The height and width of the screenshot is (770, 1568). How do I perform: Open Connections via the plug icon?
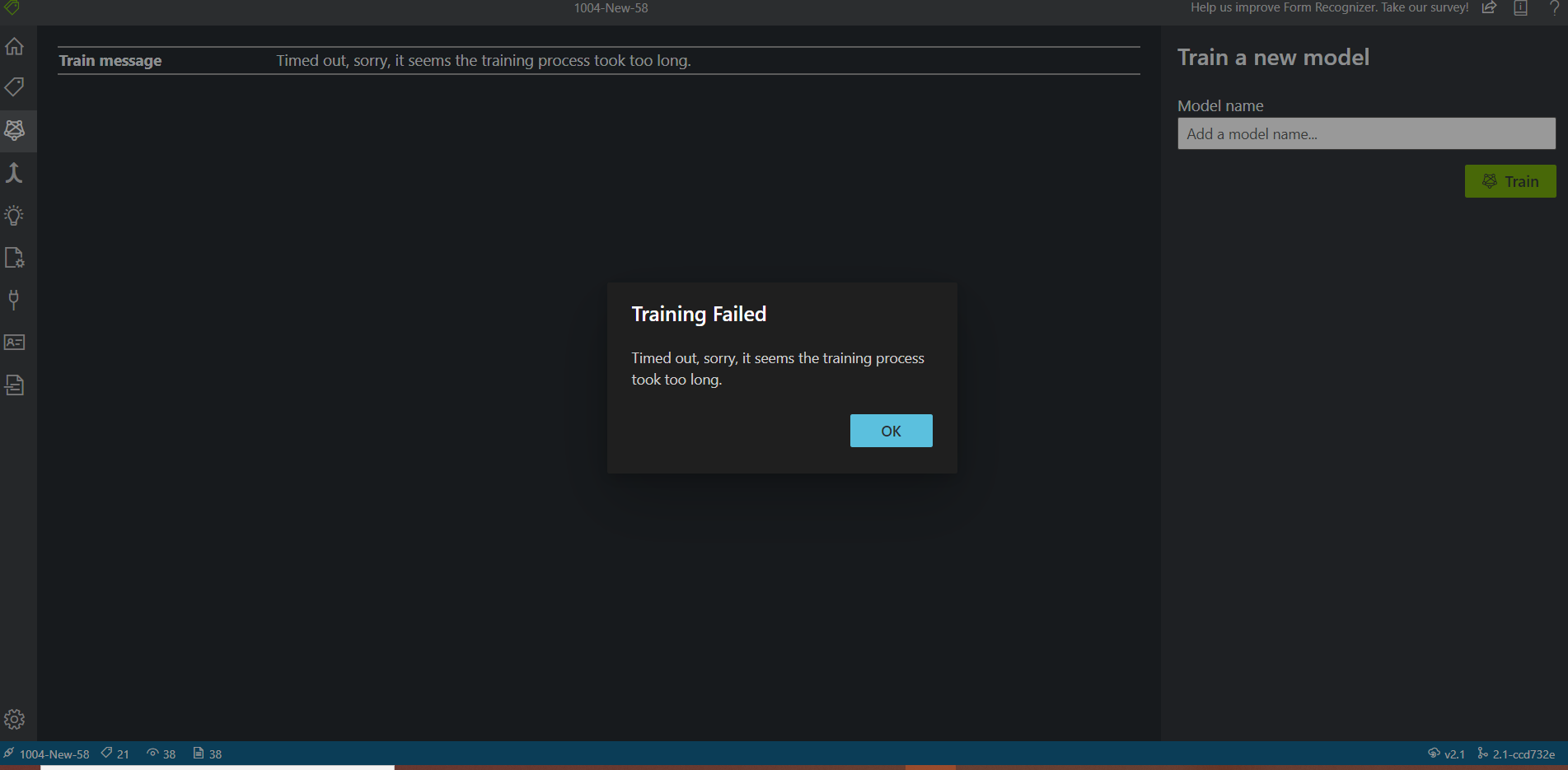(x=14, y=300)
